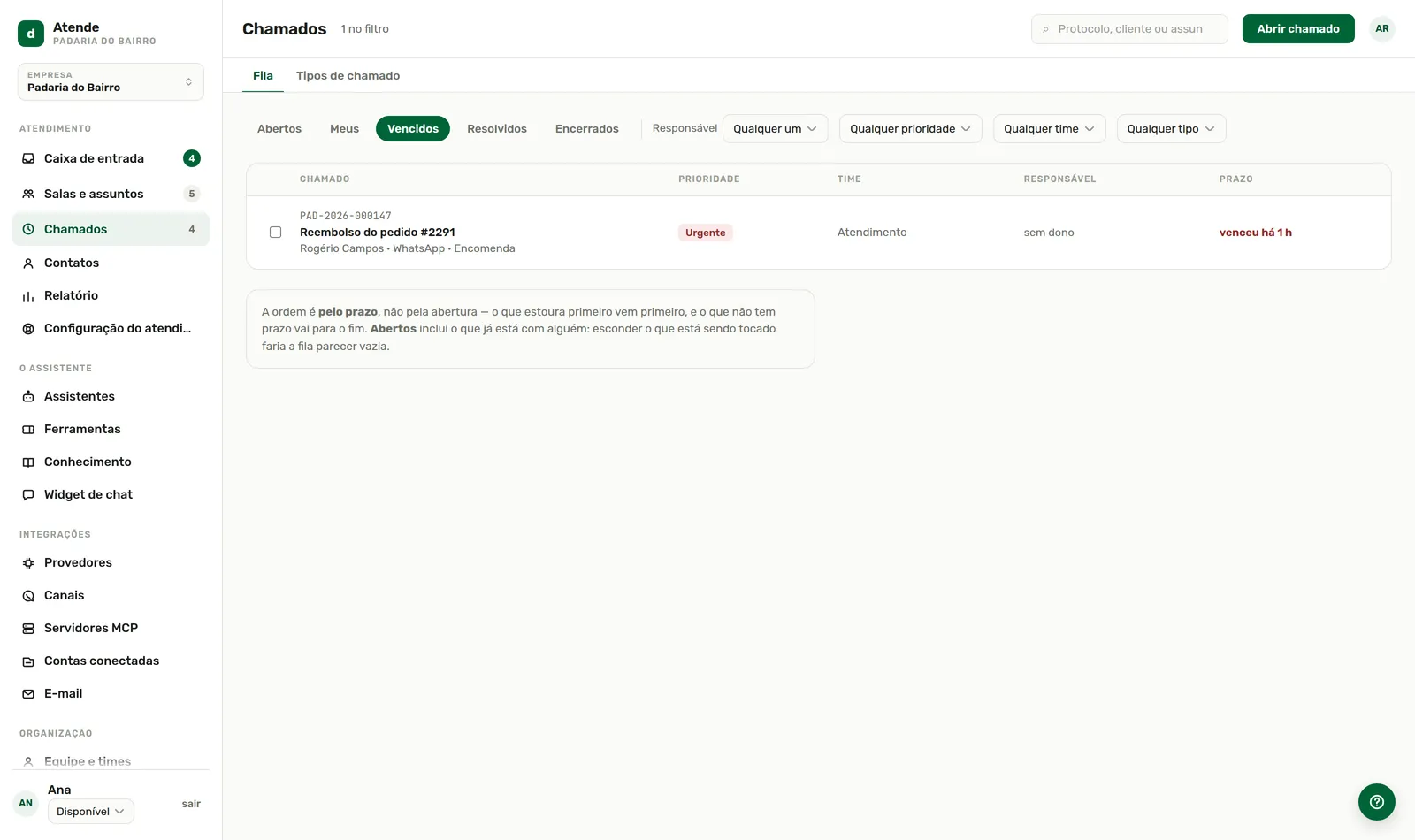Image resolution: width=1415 pixels, height=840 pixels.
Task: Open Caixa de entrada in sidebar
Action: (111, 158)
